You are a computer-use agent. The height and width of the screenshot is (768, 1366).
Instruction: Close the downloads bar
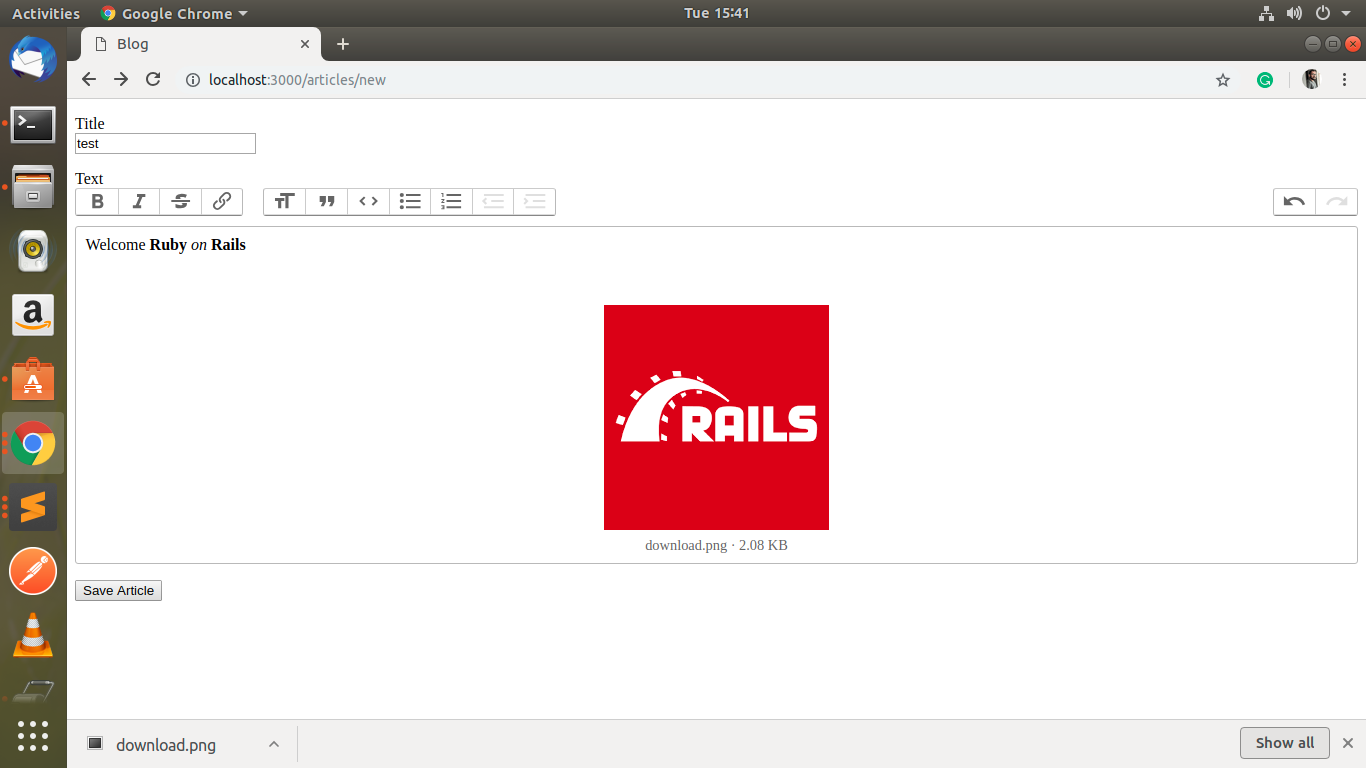1347,743
